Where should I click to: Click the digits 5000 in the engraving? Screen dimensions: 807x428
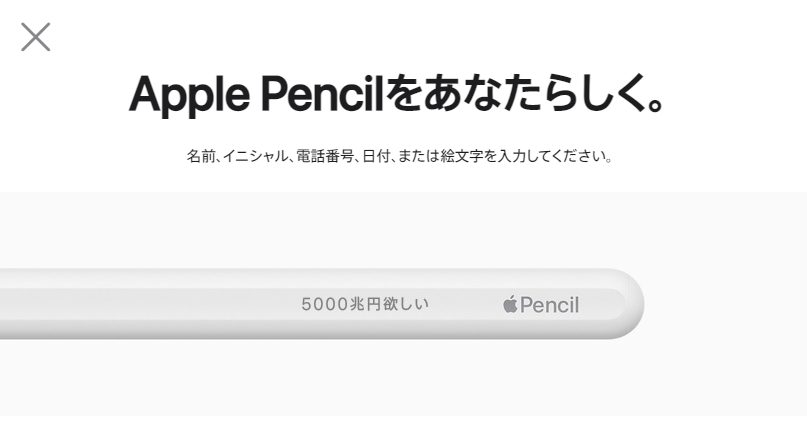pos(324,303)
